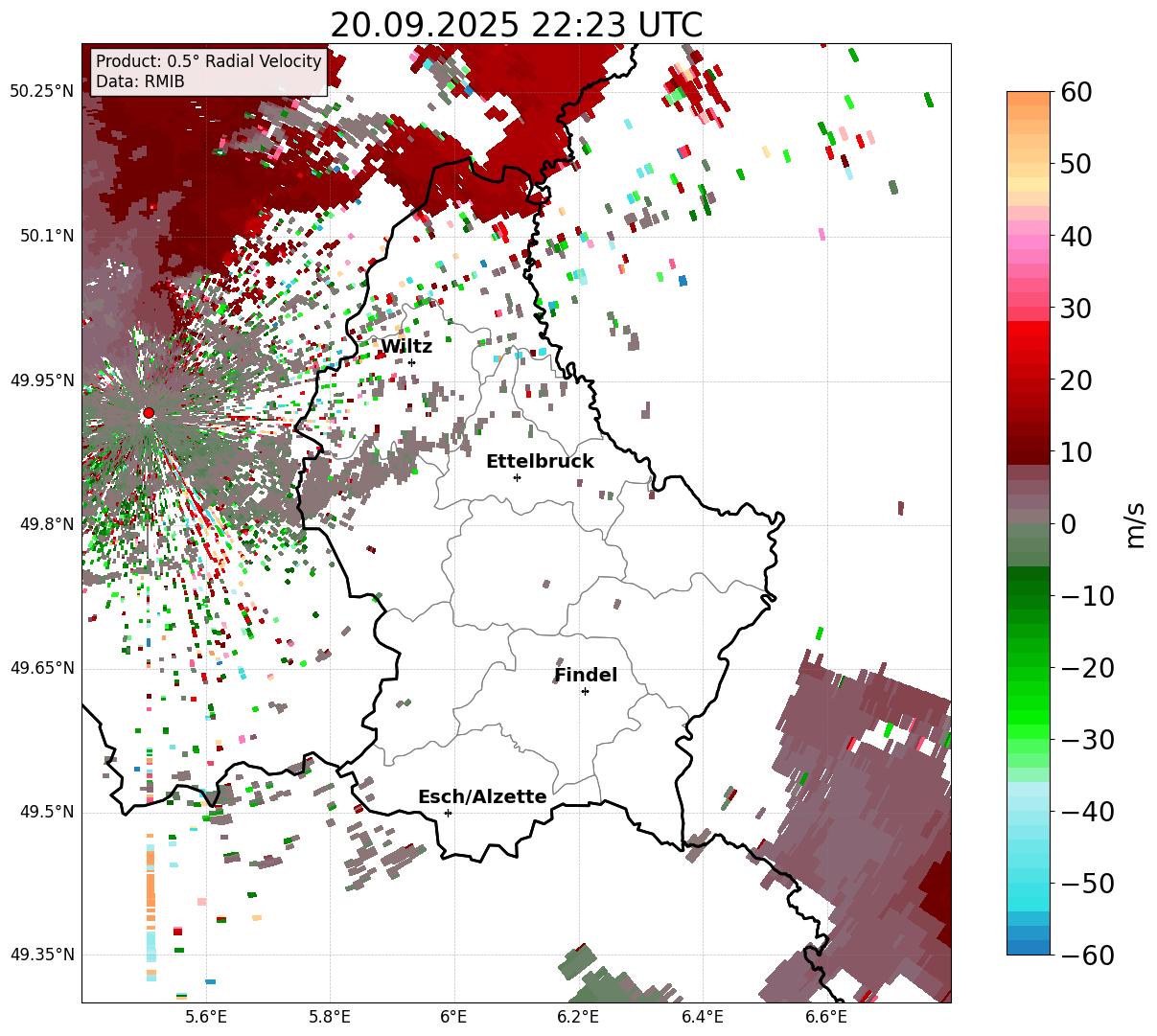Image resolution: width=1157 pixels, height=1036 pixels.
Task: Click the 49.5°N latitude label
Action: click(x=46, y=813)
